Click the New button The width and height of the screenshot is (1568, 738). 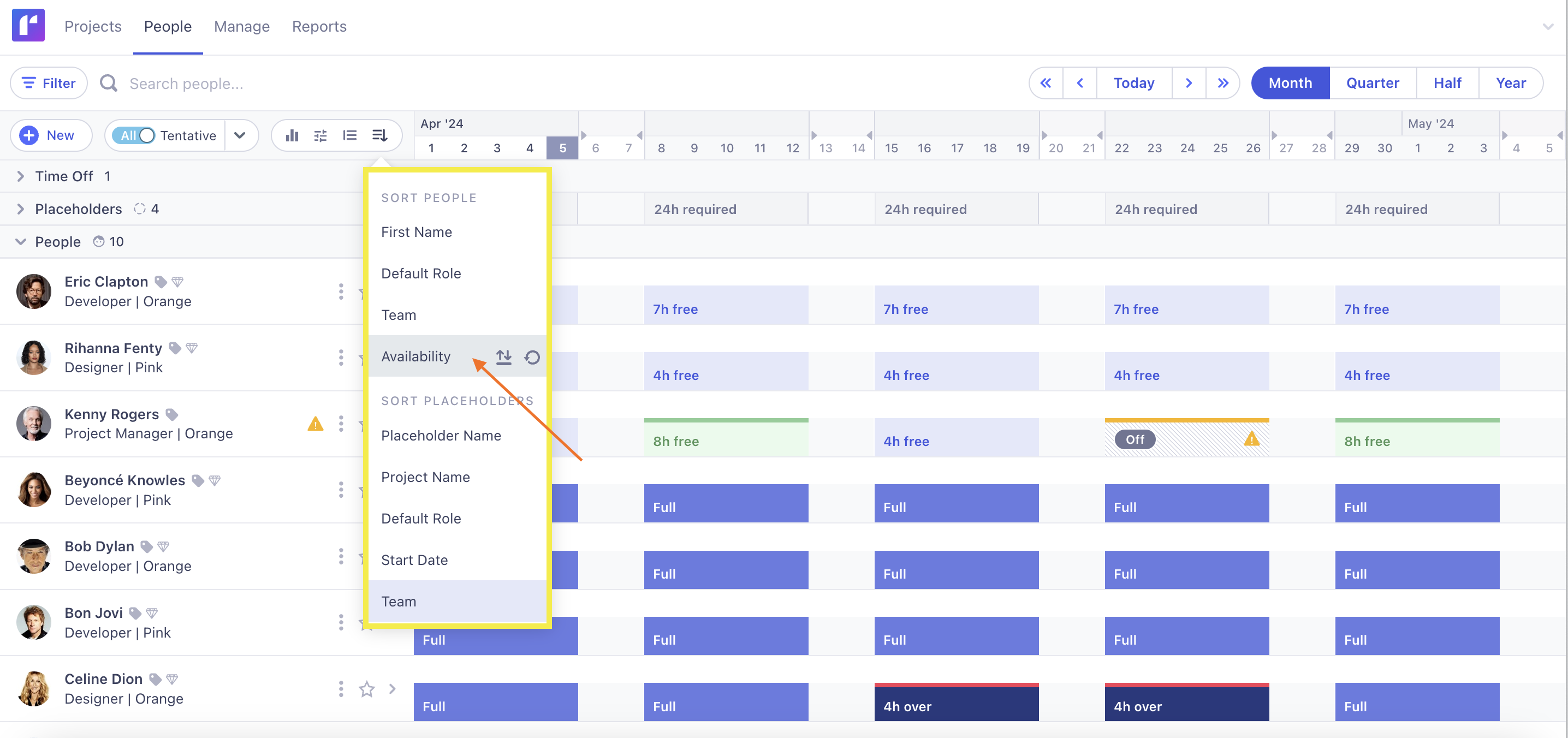51,135
